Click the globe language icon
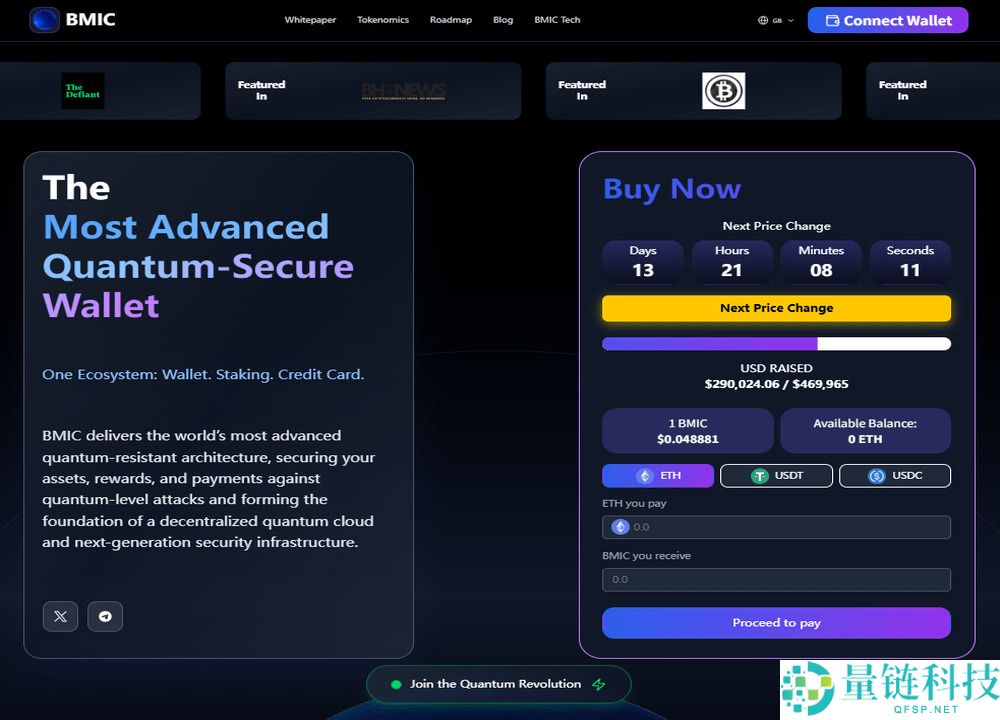1000x720 pixels. (x=763, y=20)
